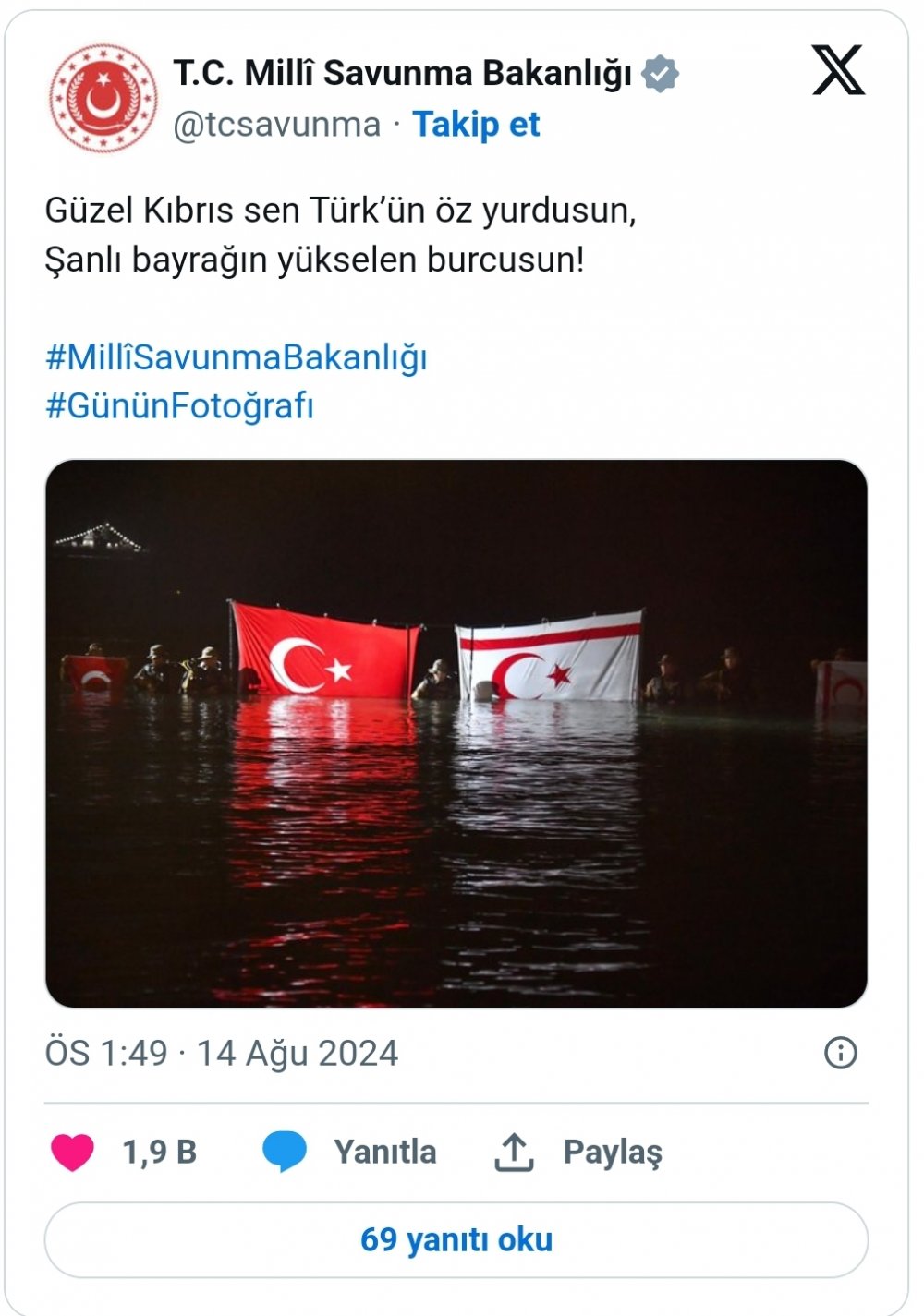Open the X logo link
The image size is (924, 1316).
tap(838, 70)
